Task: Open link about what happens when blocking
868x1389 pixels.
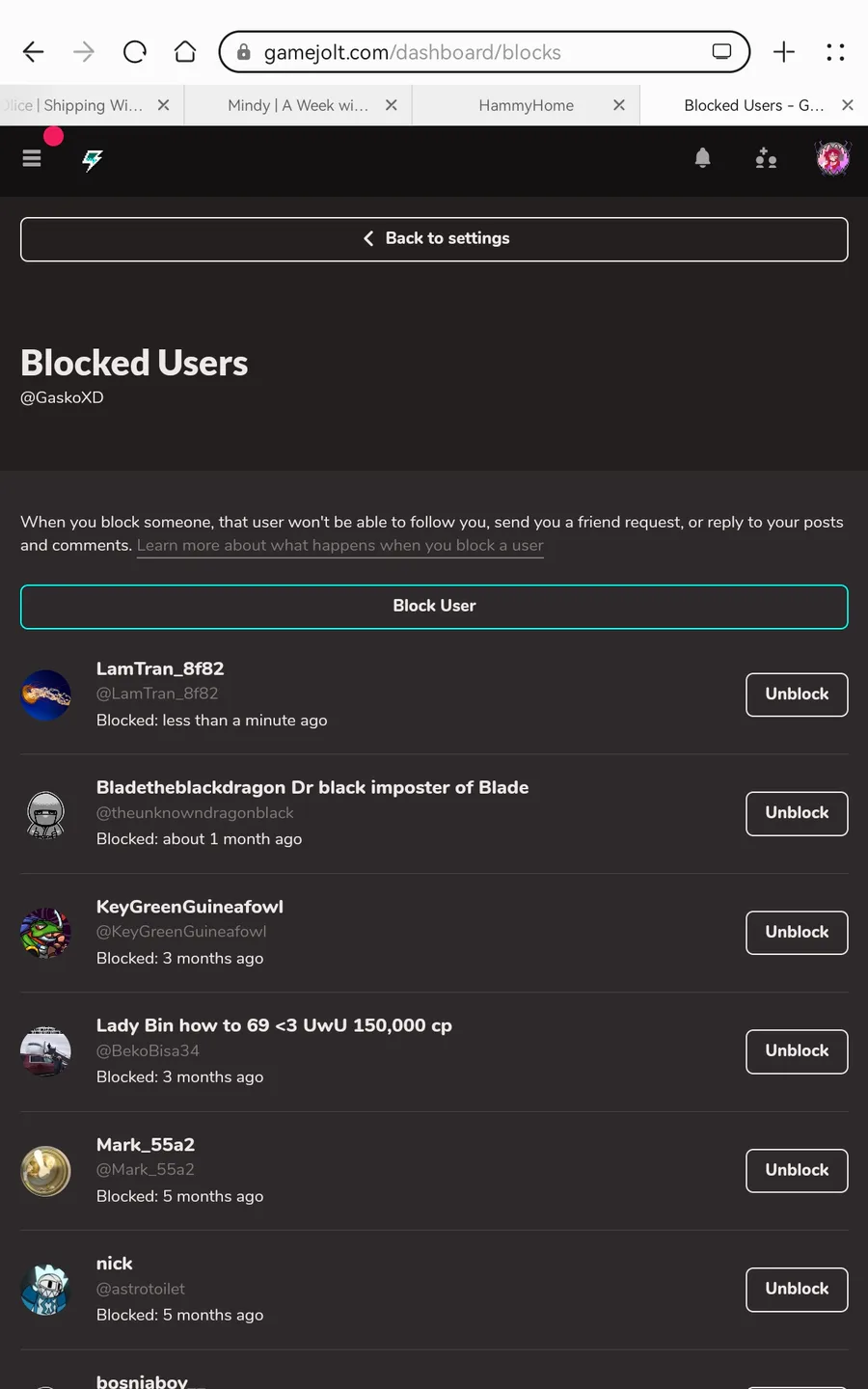Action: click(x=340, y=546)
